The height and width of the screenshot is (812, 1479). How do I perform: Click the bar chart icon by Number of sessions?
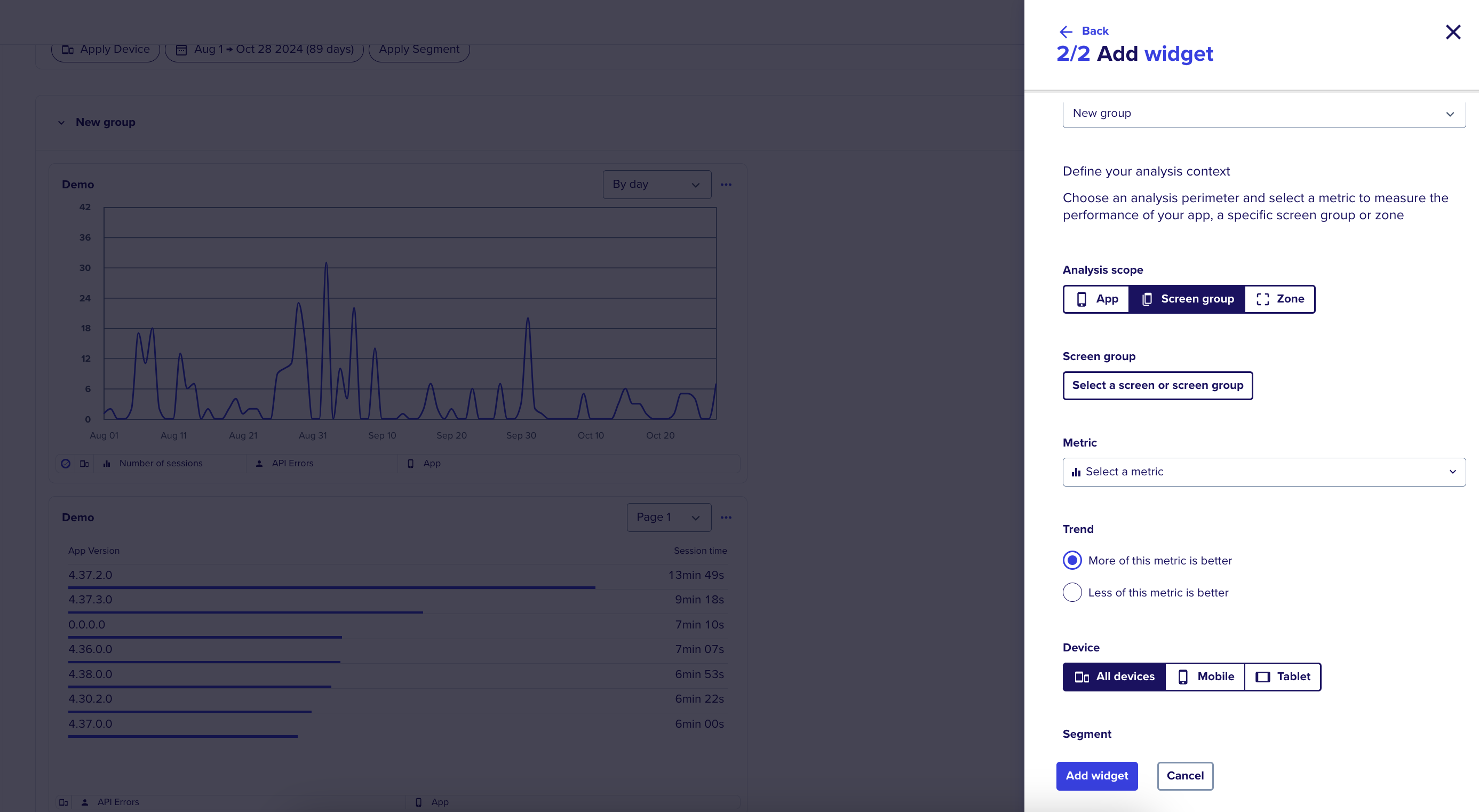tap(106, 464)
